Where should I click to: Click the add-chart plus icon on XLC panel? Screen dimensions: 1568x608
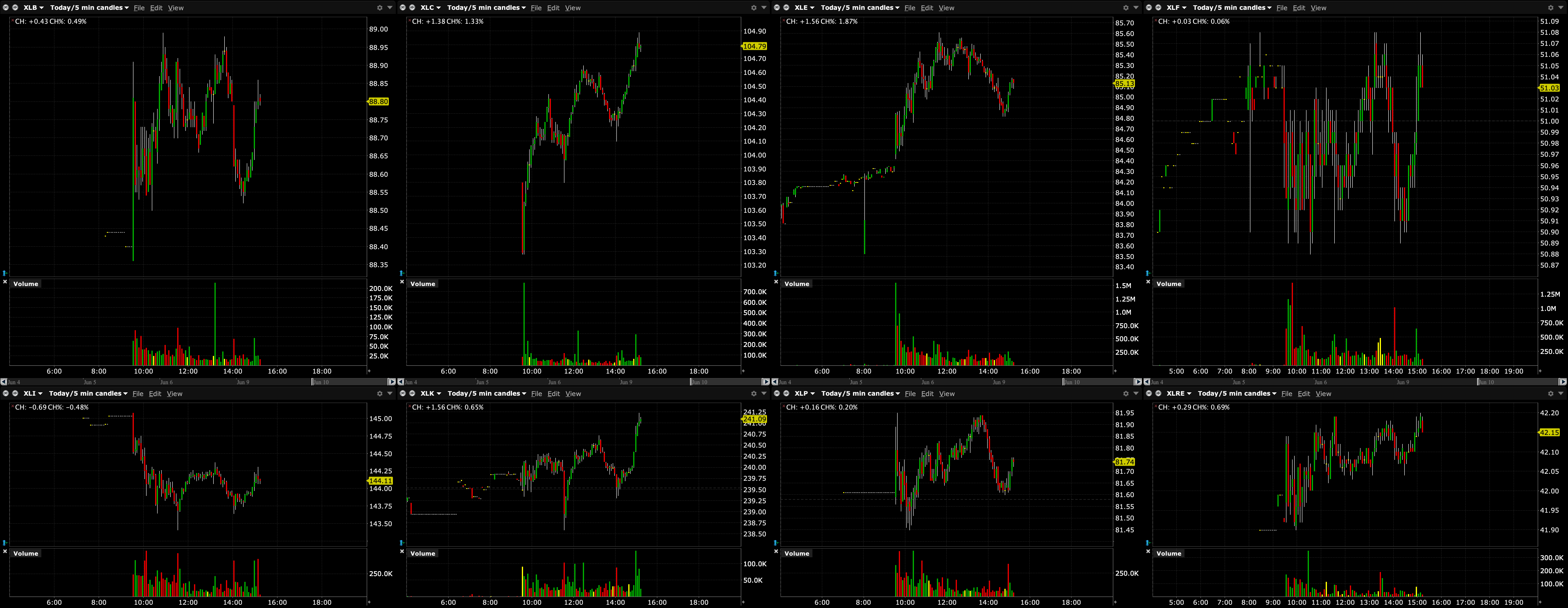[x=412, y=8]
